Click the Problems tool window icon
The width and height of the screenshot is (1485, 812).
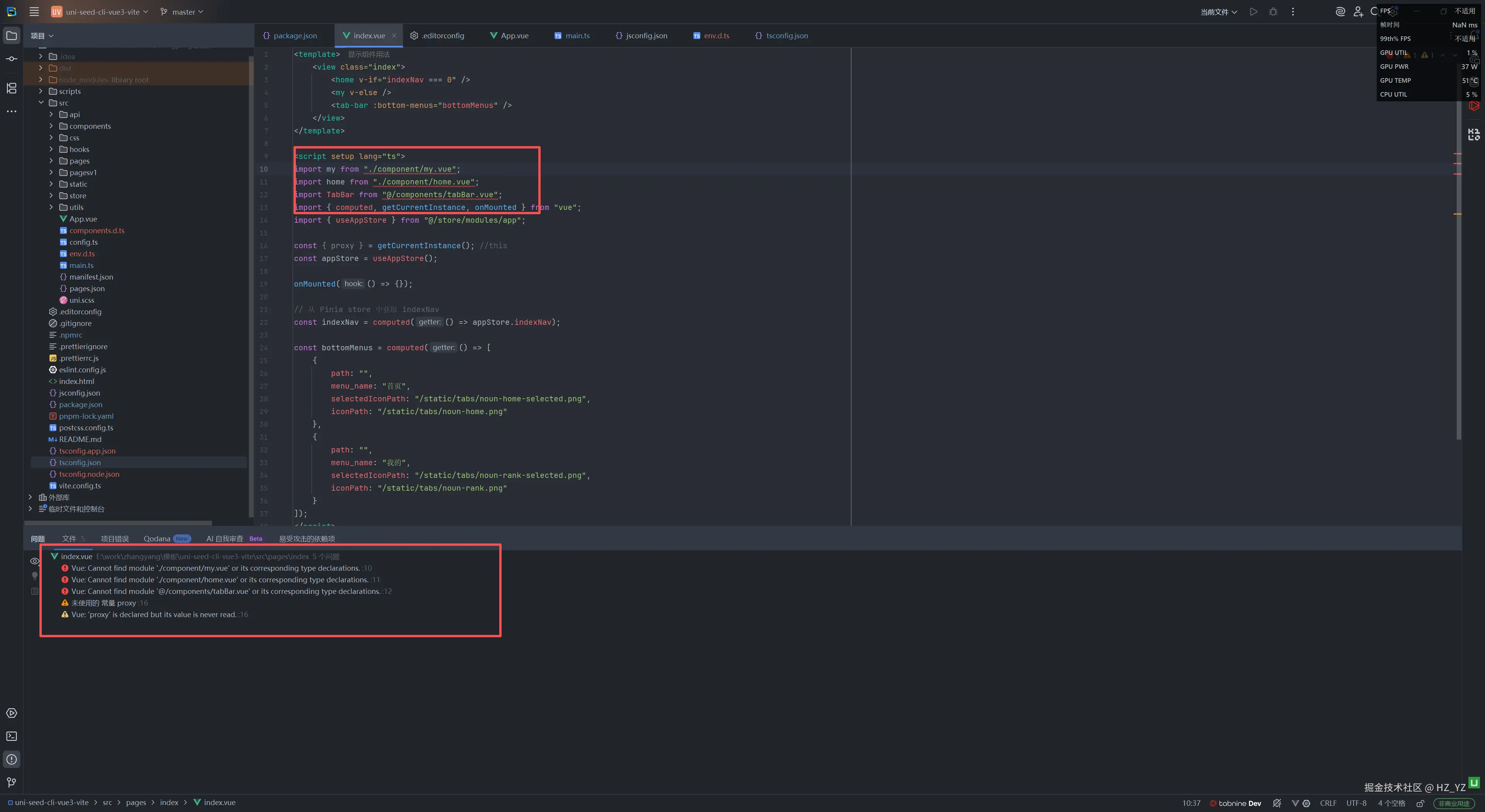(x=12, y=759)
